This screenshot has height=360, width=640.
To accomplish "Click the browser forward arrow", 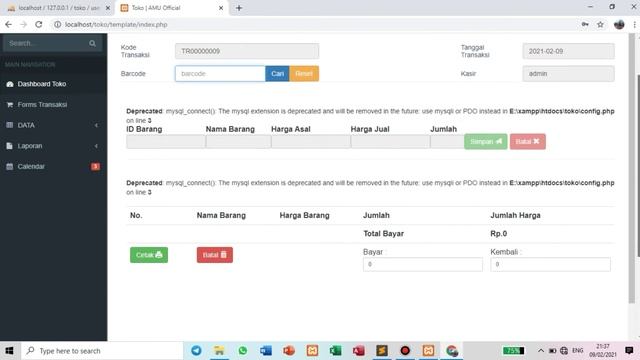I will point(24,24).
